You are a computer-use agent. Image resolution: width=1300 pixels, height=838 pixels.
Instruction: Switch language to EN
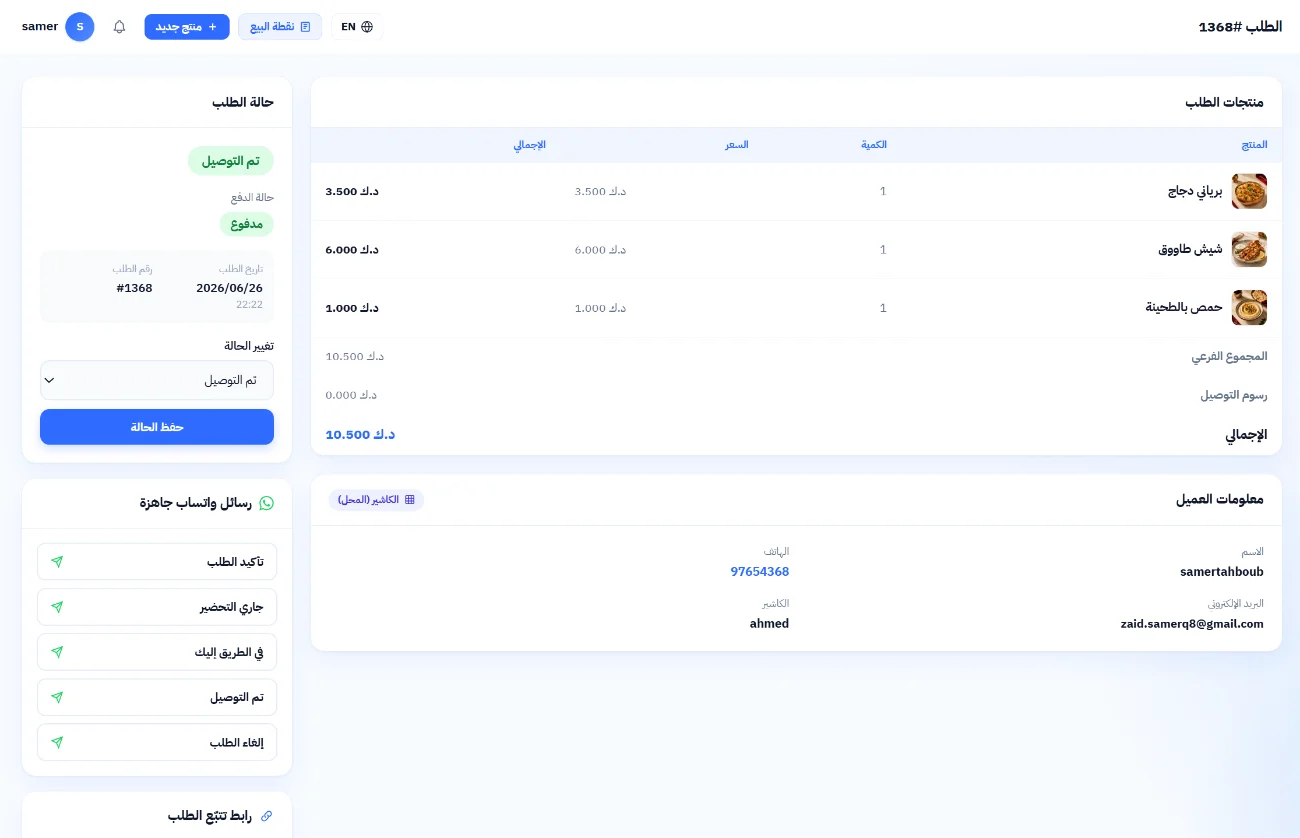click(x=357, y=27)
